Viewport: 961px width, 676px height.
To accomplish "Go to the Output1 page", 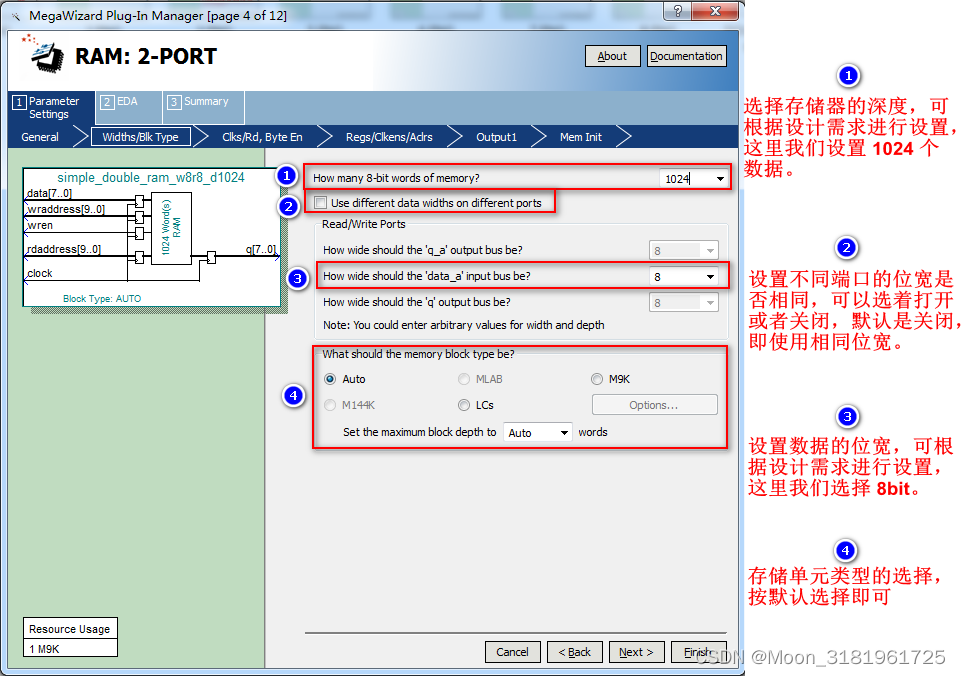I will click(496, 137).
